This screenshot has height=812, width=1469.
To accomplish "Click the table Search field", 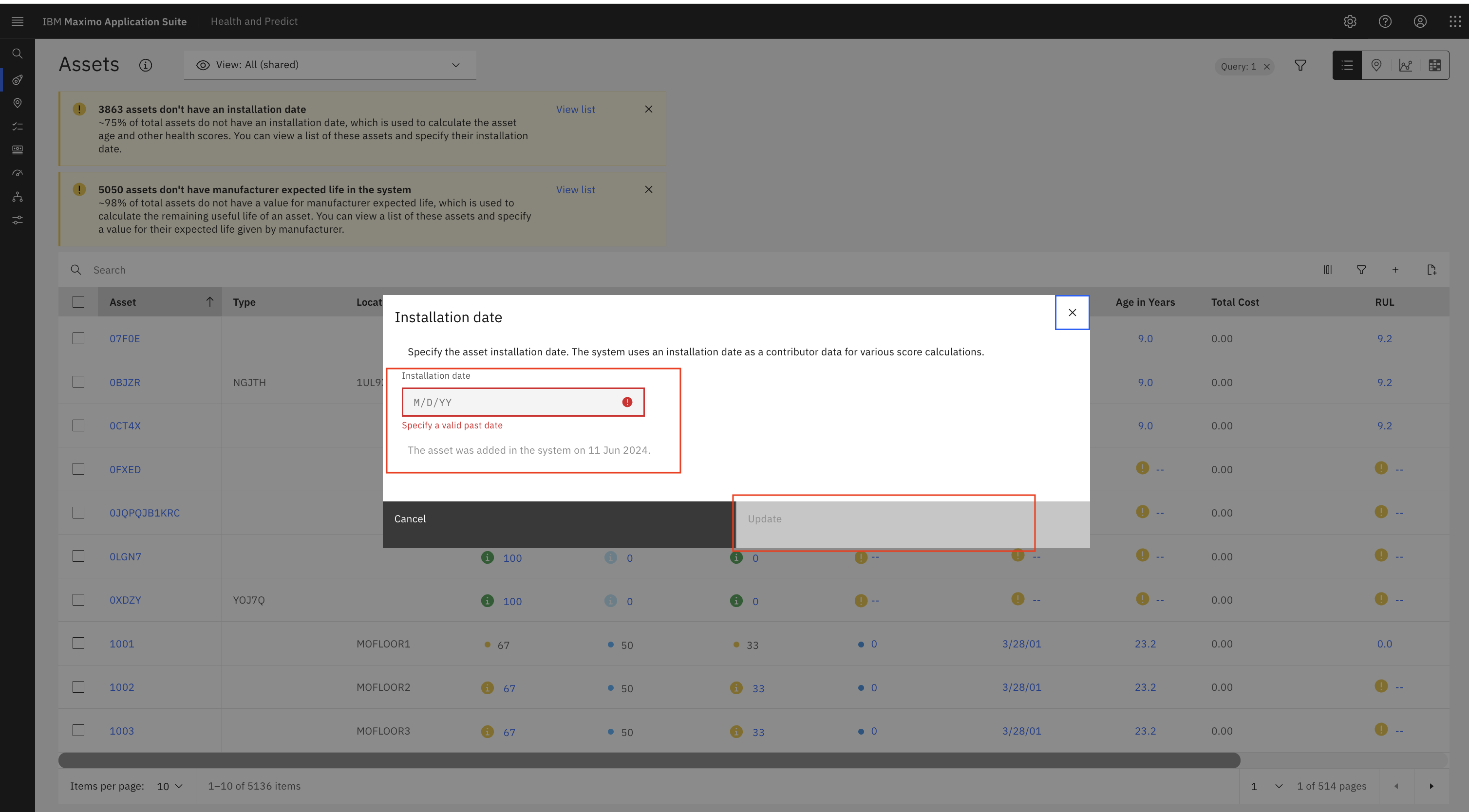I will pyautogui.click(x=684, y=270).
